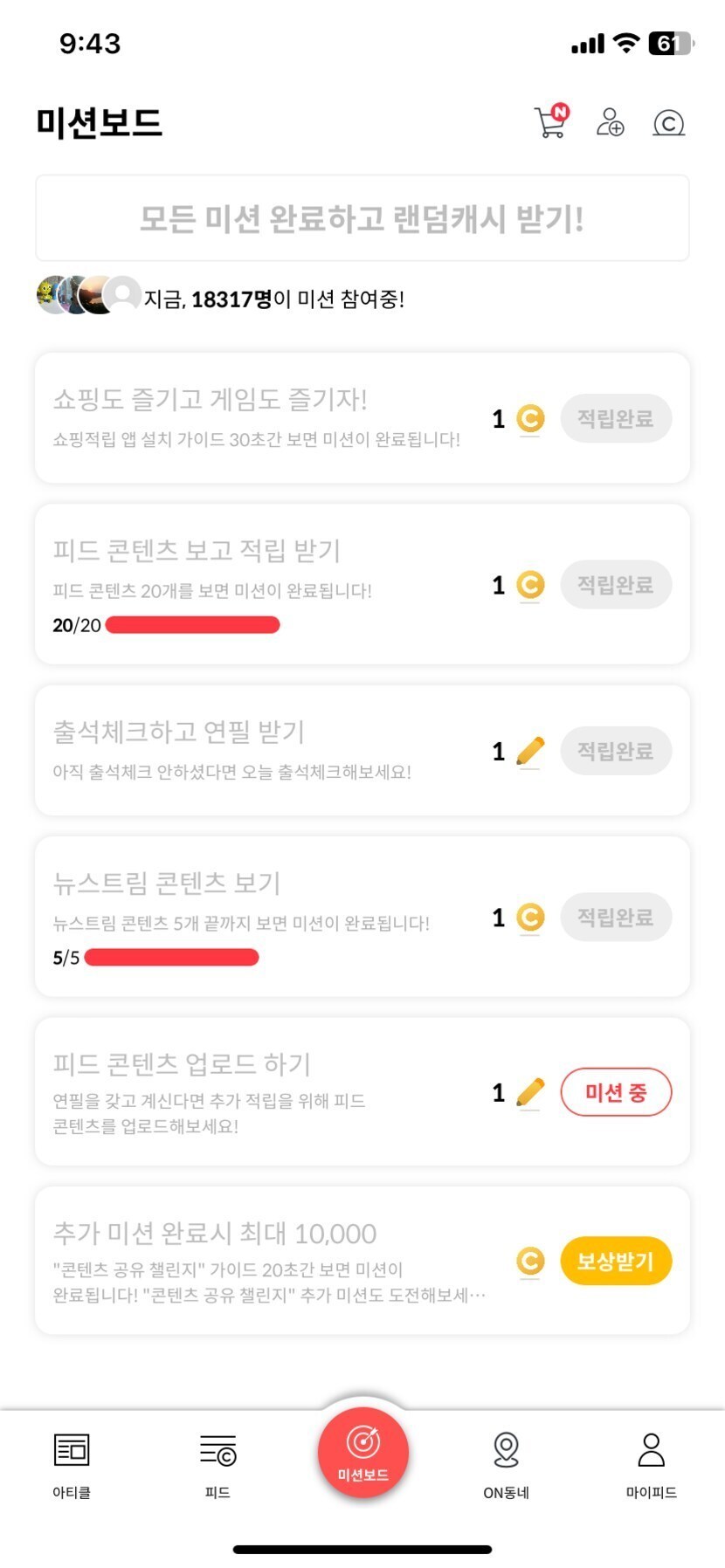Tap the coin icon in 뉴스트림 mission
725x1568 pixels.
tap(530, 918)
